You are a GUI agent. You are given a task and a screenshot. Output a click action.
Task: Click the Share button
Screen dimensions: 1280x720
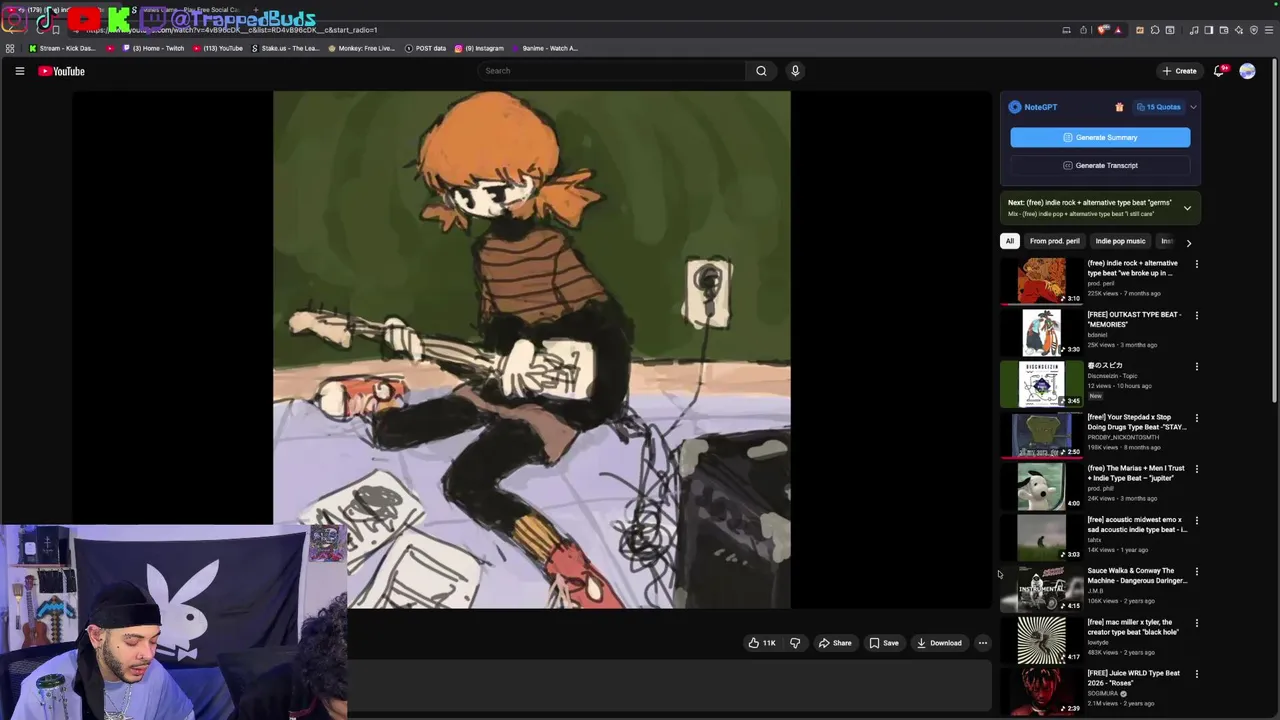coord(835,643)
